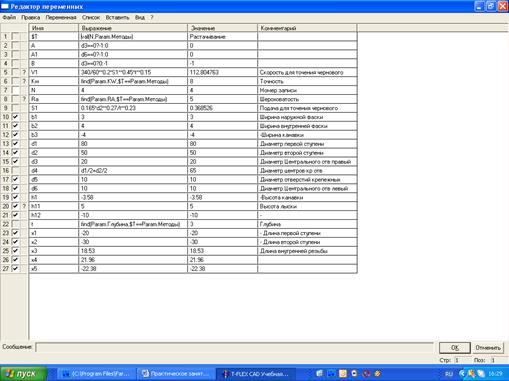Select the name cell of variable Ra
This screenshot has width=509, height=381.
click(x=54, y=99)
